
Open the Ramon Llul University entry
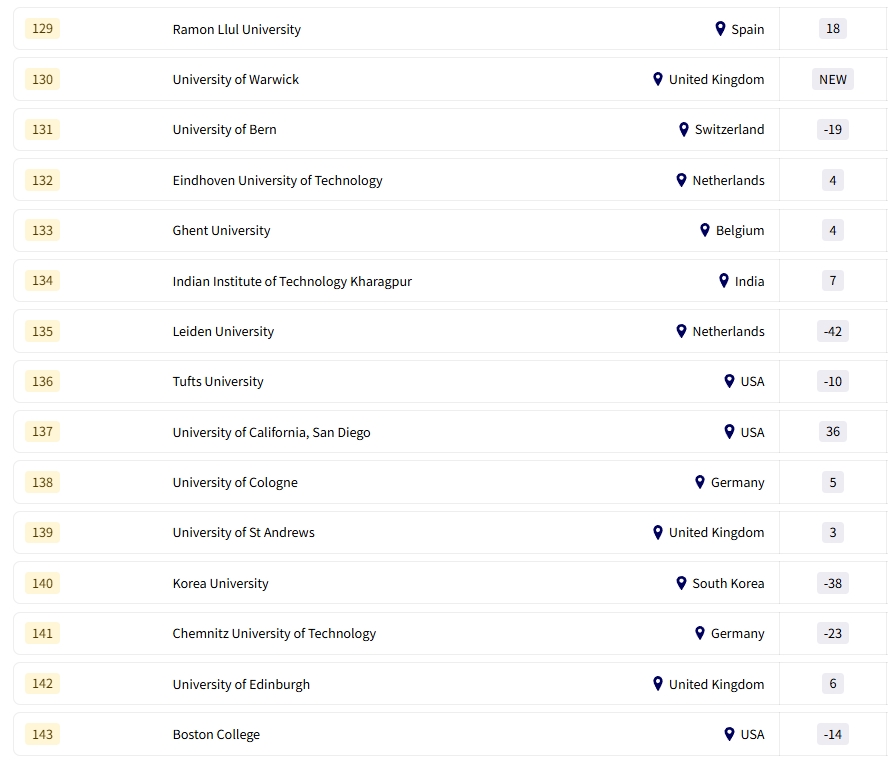(x=236, y=30)
